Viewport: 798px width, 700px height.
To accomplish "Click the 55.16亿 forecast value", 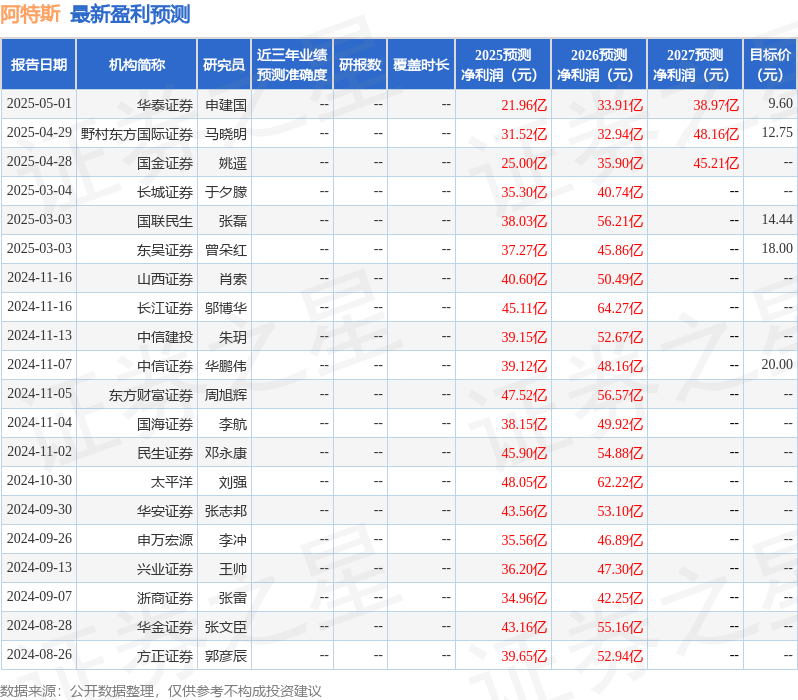I will click(x=620, y=628).
